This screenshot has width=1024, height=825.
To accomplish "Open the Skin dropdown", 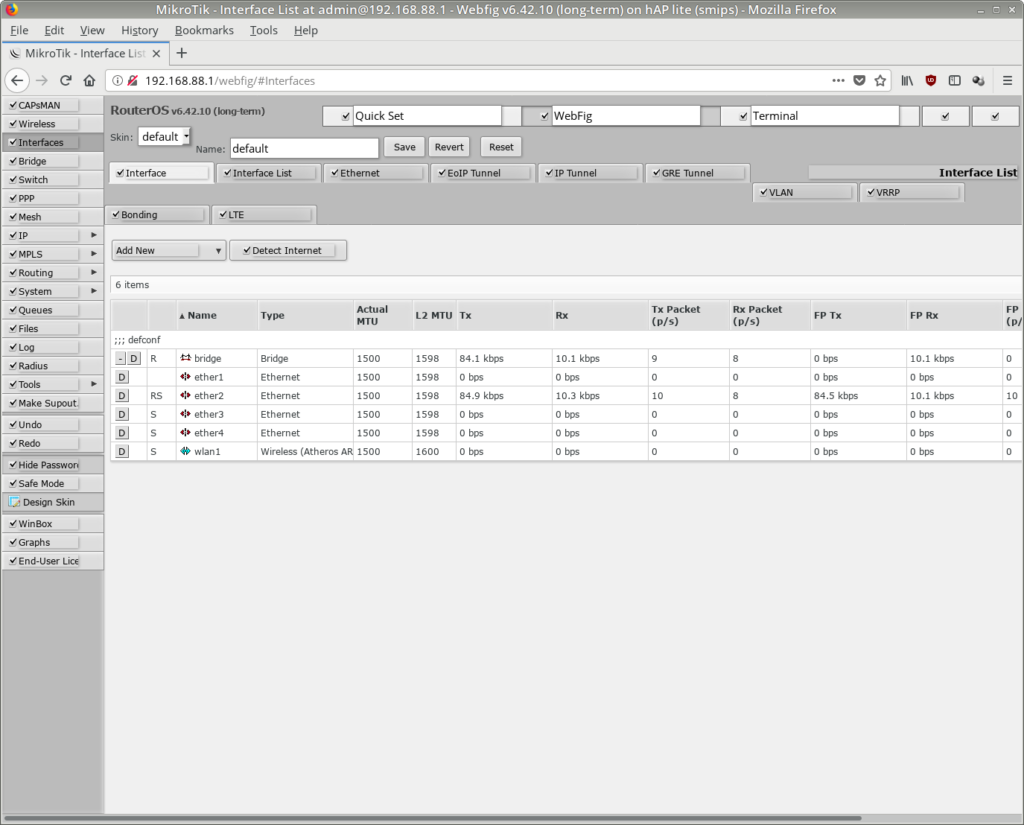I will point(165,137).
